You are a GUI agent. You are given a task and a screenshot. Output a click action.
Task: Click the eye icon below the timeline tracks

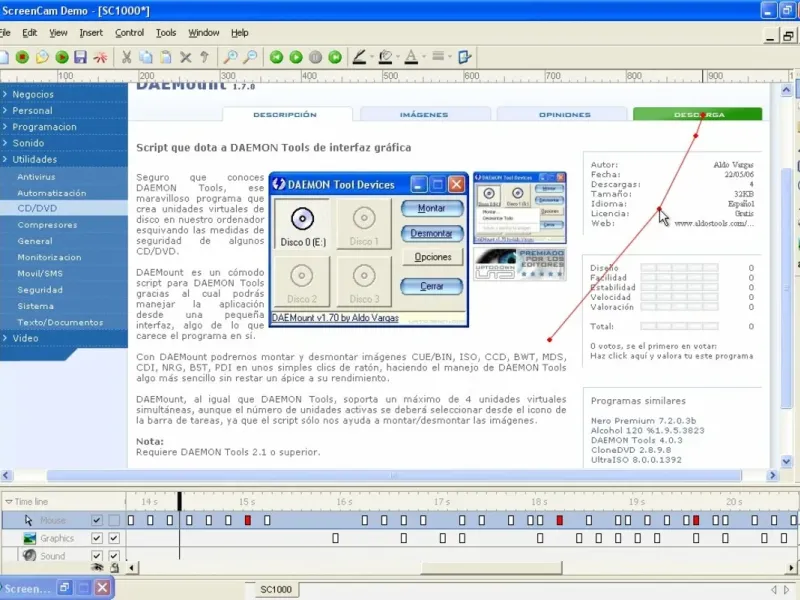coord(97,567)
